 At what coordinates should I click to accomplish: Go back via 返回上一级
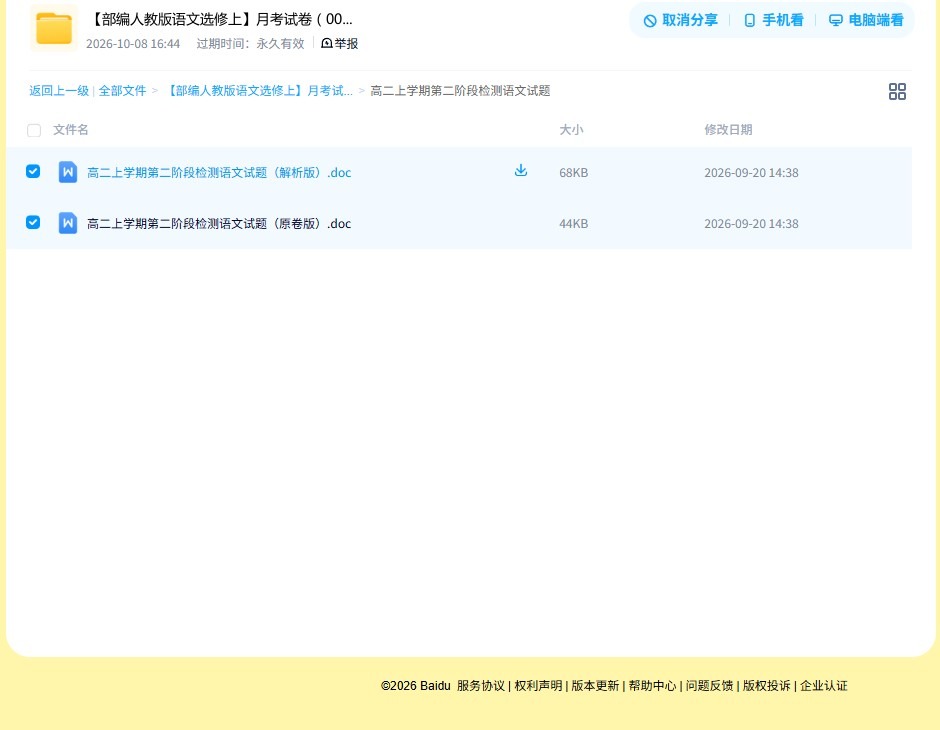(59, 91)
